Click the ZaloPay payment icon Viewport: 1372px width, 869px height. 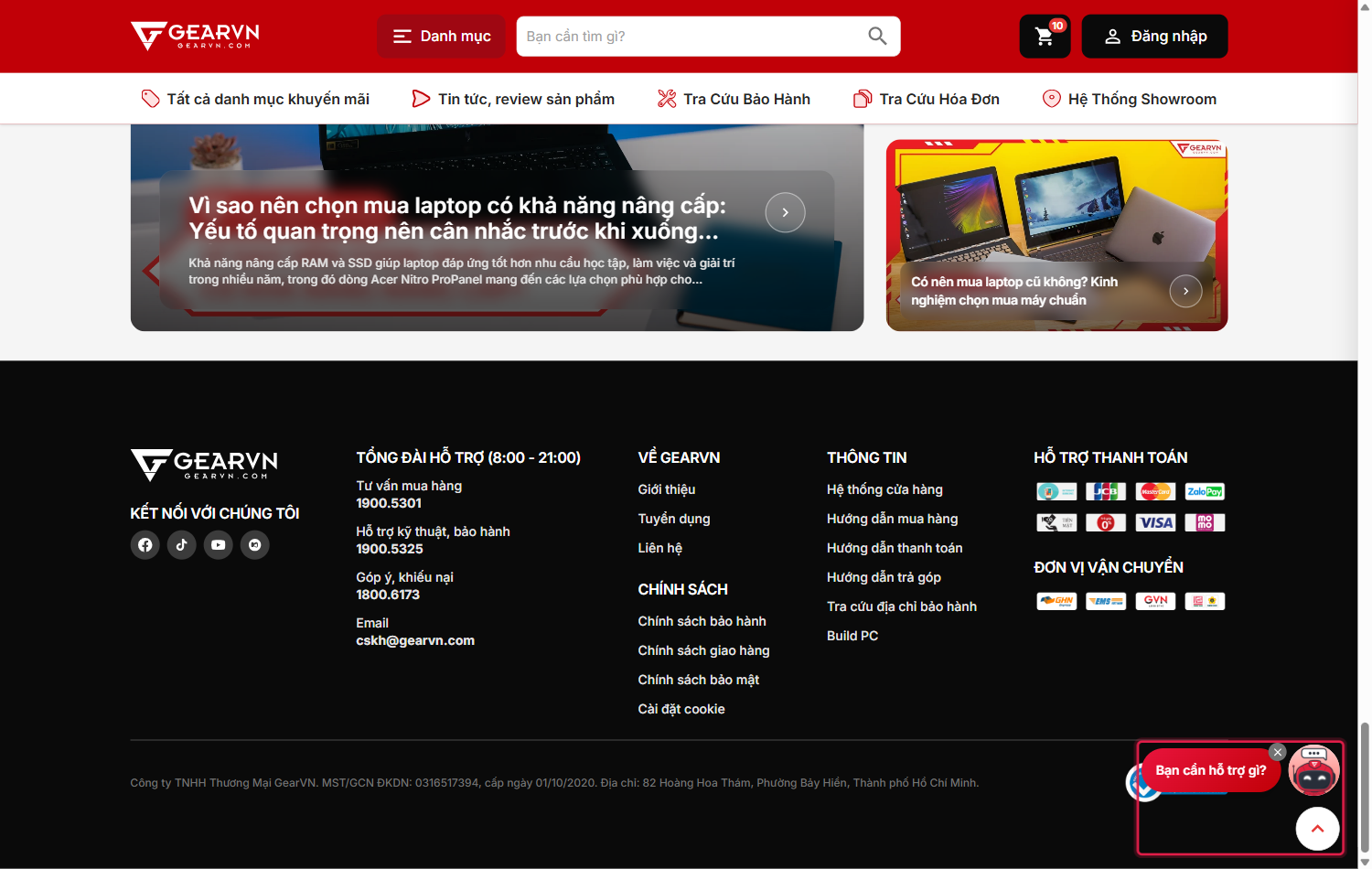click(x=1205, y=491)
